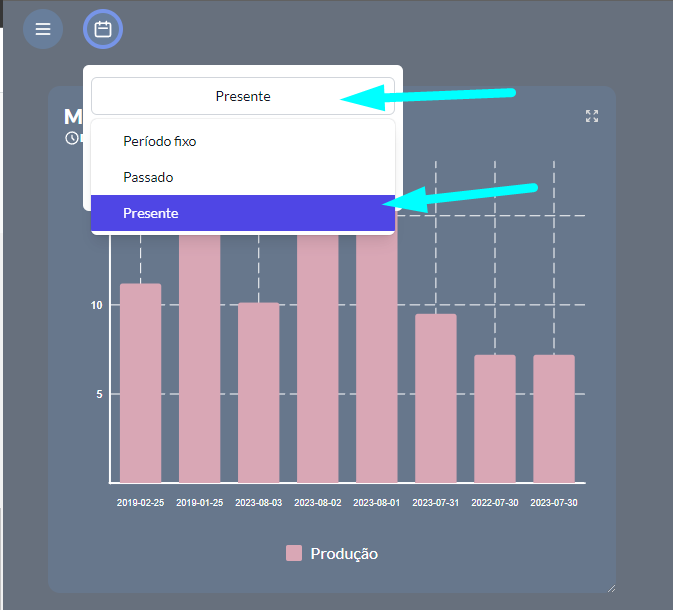This screenshot has width=673, height=610.
Task: Click the bar for 2022-07-30
Action: [x=495, y=419]
